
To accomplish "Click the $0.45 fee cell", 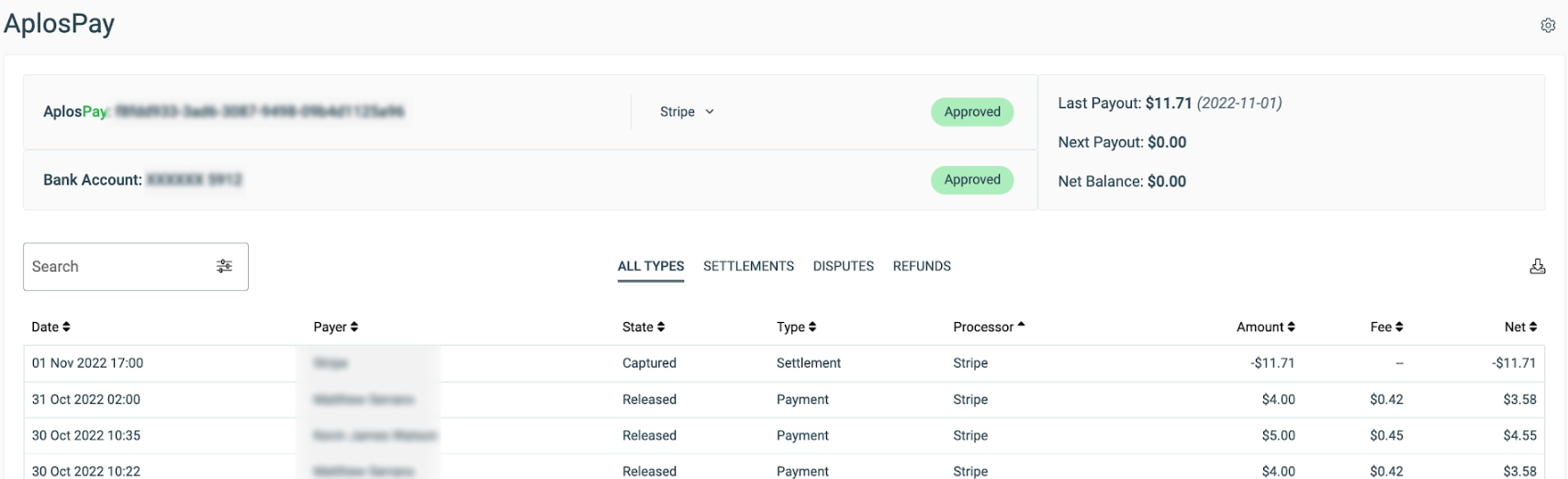I will pos(1386,435).
